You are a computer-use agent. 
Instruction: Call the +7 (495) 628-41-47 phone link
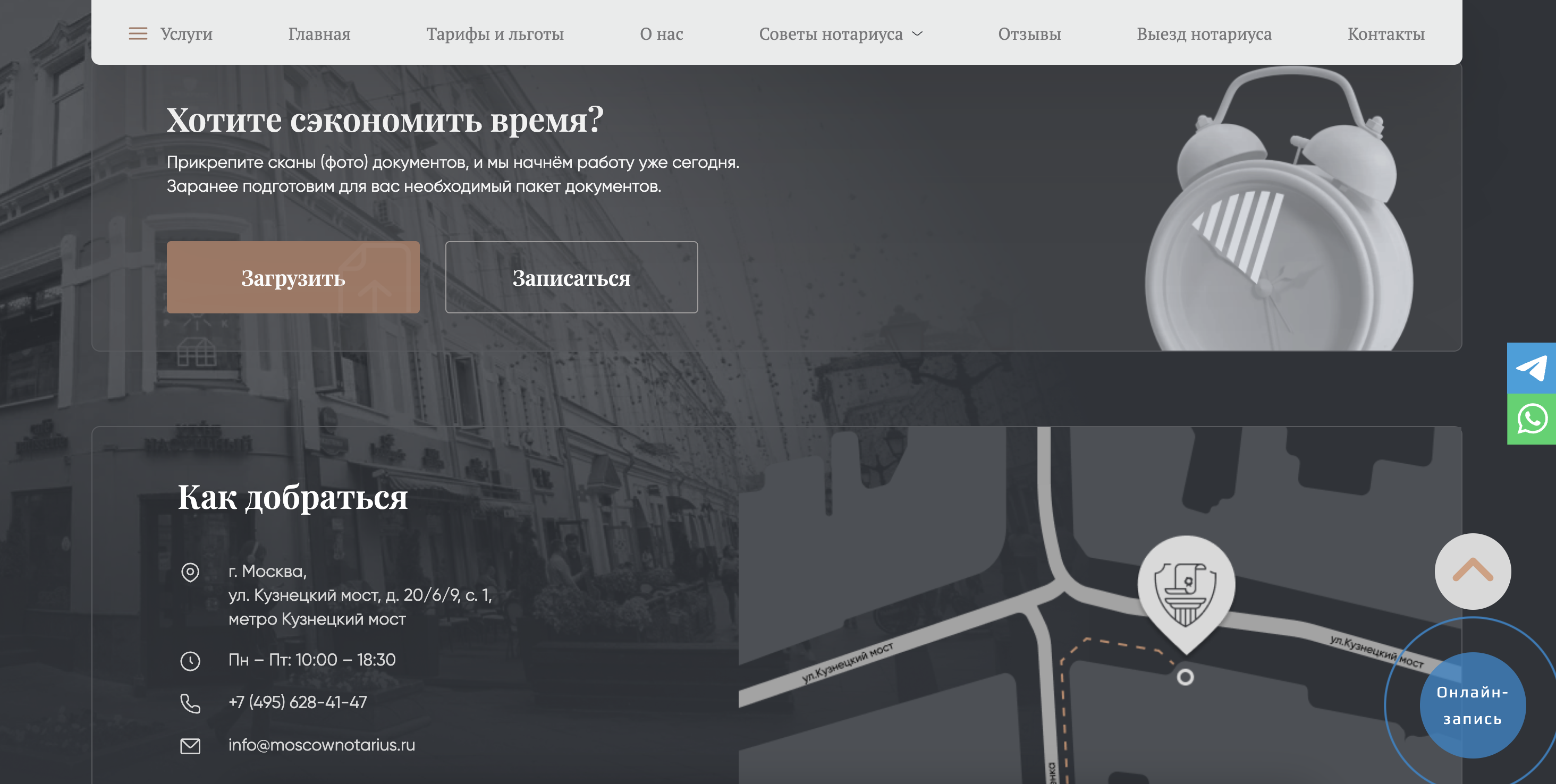point(297,702)
